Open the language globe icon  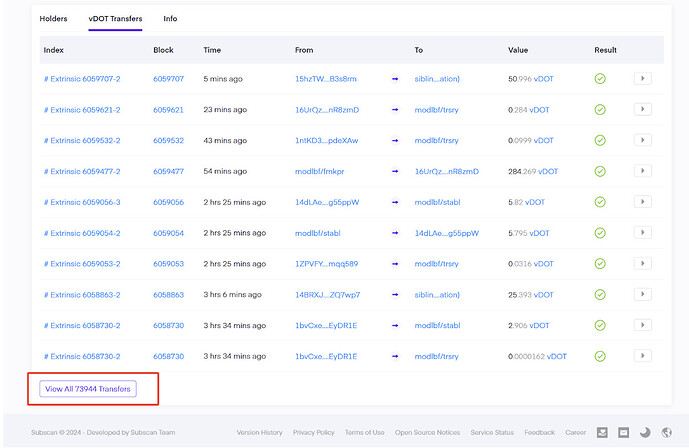(x=666, y=433)
